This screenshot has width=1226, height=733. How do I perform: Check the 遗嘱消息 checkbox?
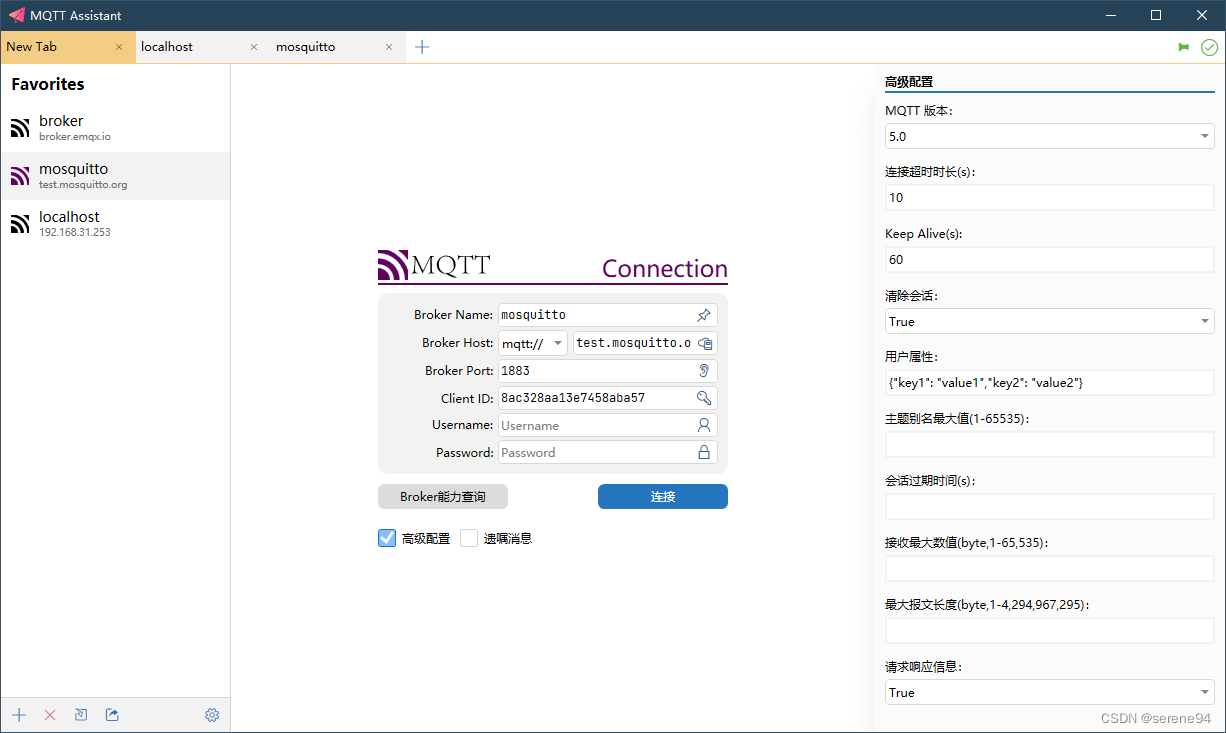pyautogui.click(x=469, y=538)
